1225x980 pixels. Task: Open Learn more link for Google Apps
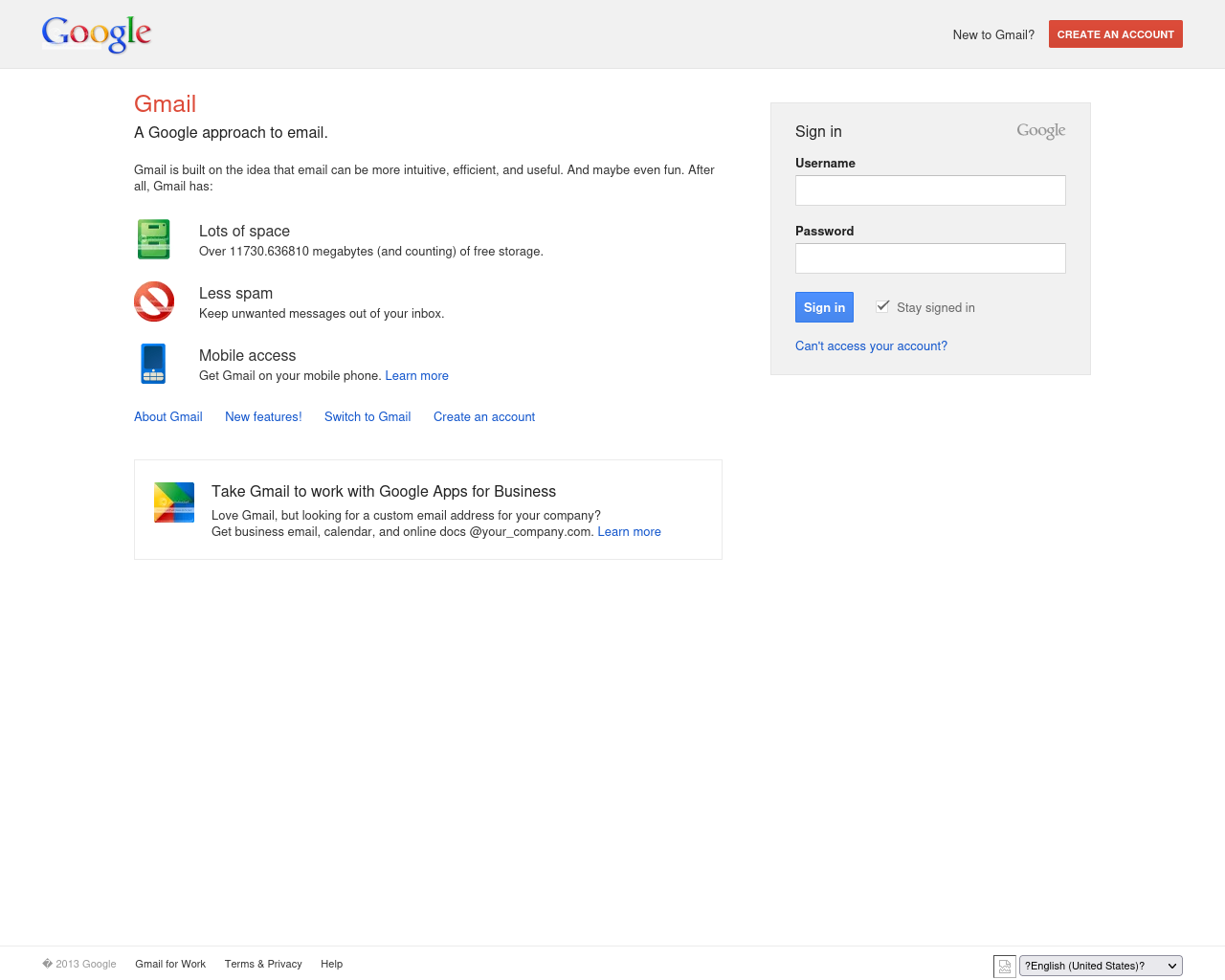click(x=629, y=532)
